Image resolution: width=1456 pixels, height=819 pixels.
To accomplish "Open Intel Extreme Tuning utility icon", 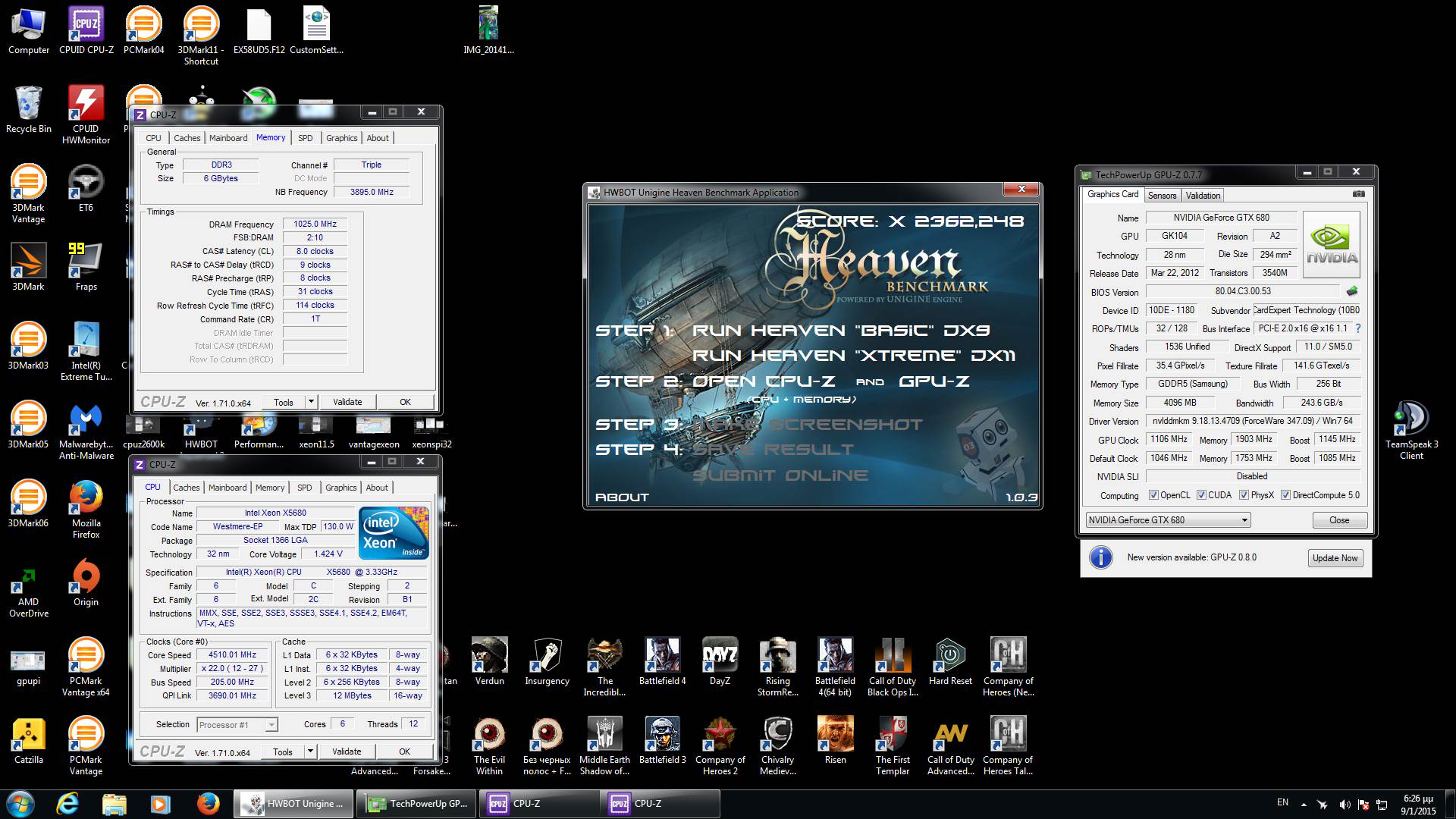I will tap(86, 351).
